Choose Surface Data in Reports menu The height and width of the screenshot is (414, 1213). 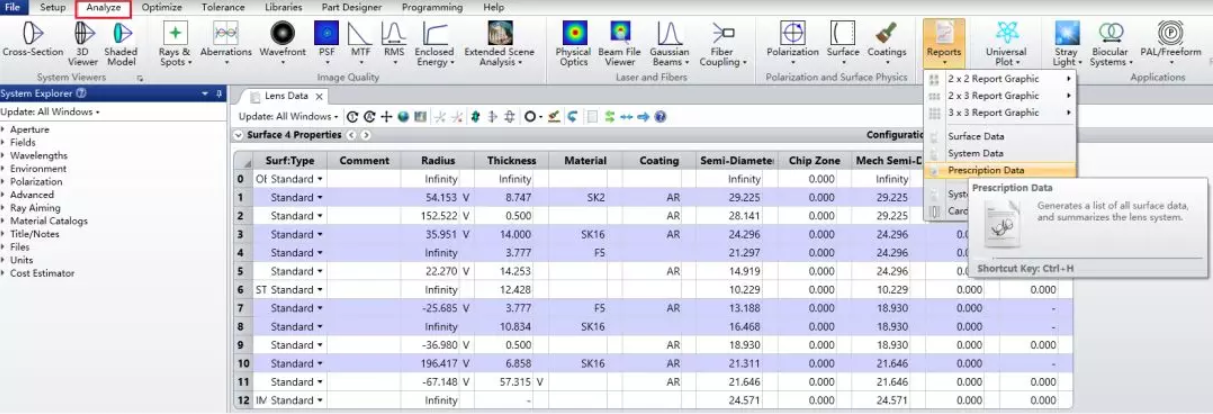pos(976,136)
